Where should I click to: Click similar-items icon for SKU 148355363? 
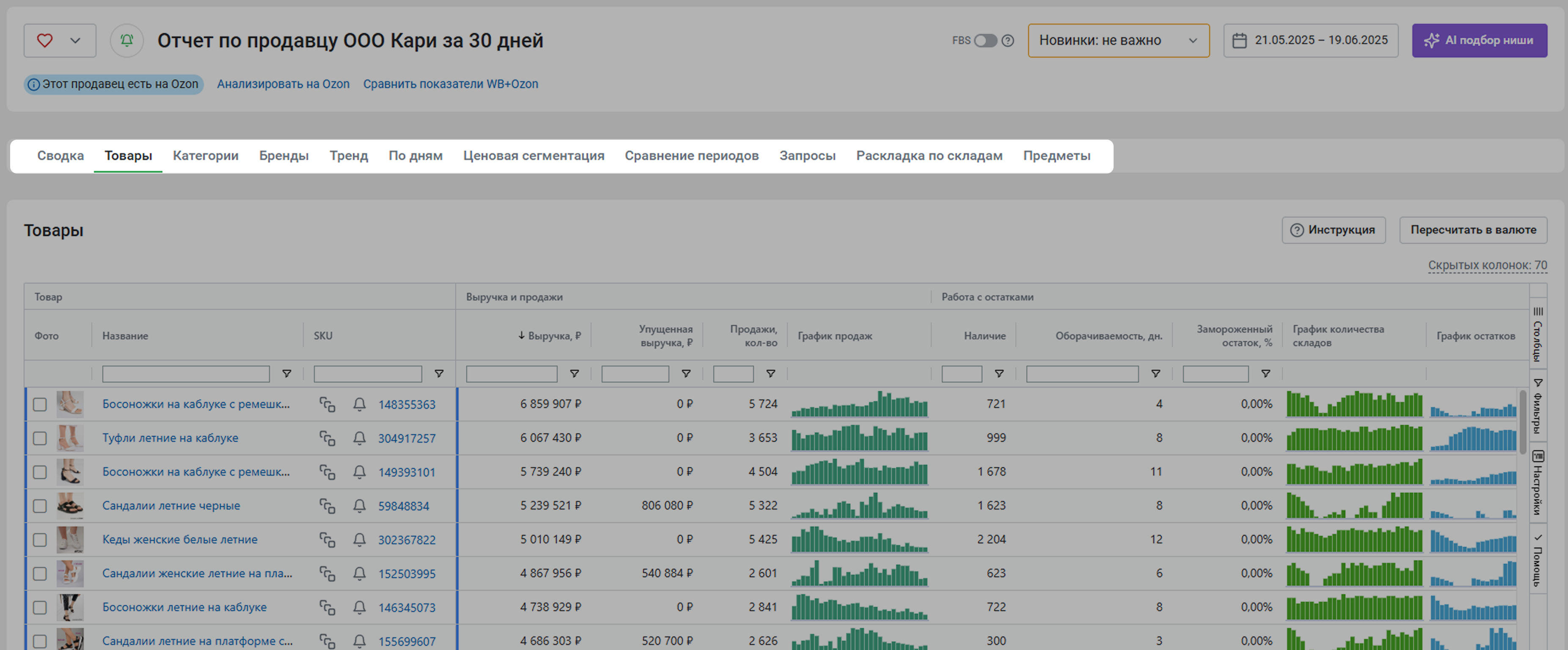tap(327, 405)
